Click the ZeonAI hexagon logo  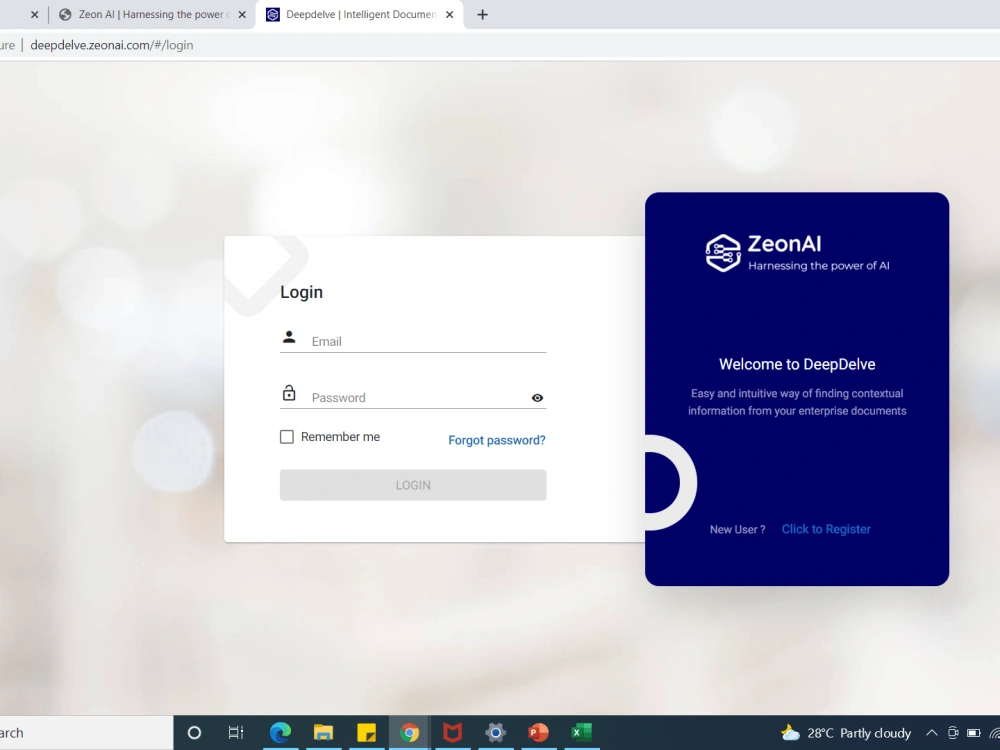(x=723, y=253)
